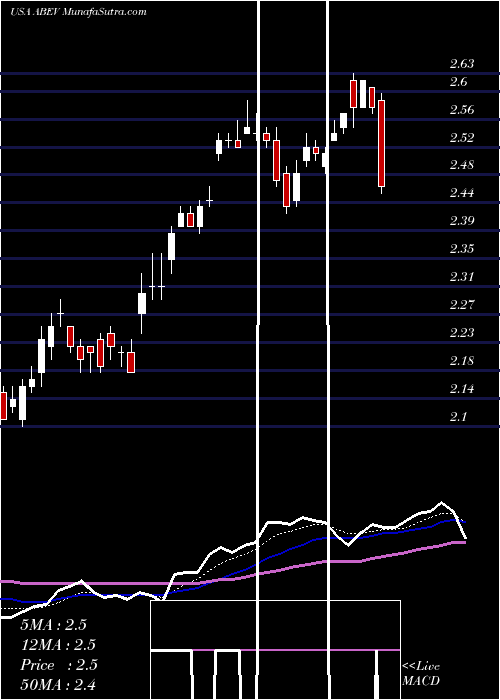The width and height of the screenshot is (500, 700).
Task: Click the USA ABEV MunafaSutra.com chart title
Action: (x=78, y=12)
